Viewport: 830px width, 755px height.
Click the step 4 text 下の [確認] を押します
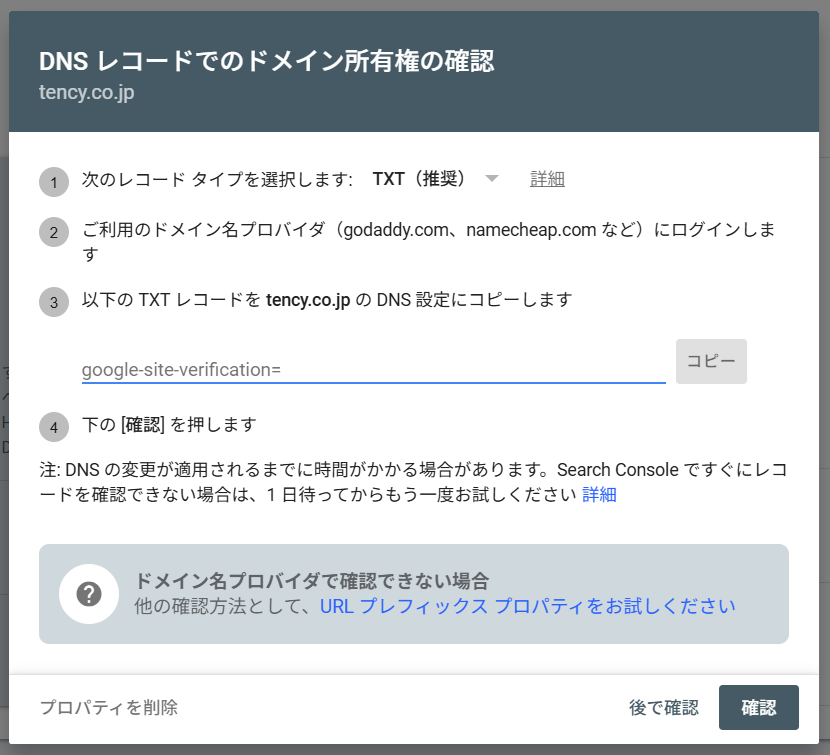pos(169,425)
